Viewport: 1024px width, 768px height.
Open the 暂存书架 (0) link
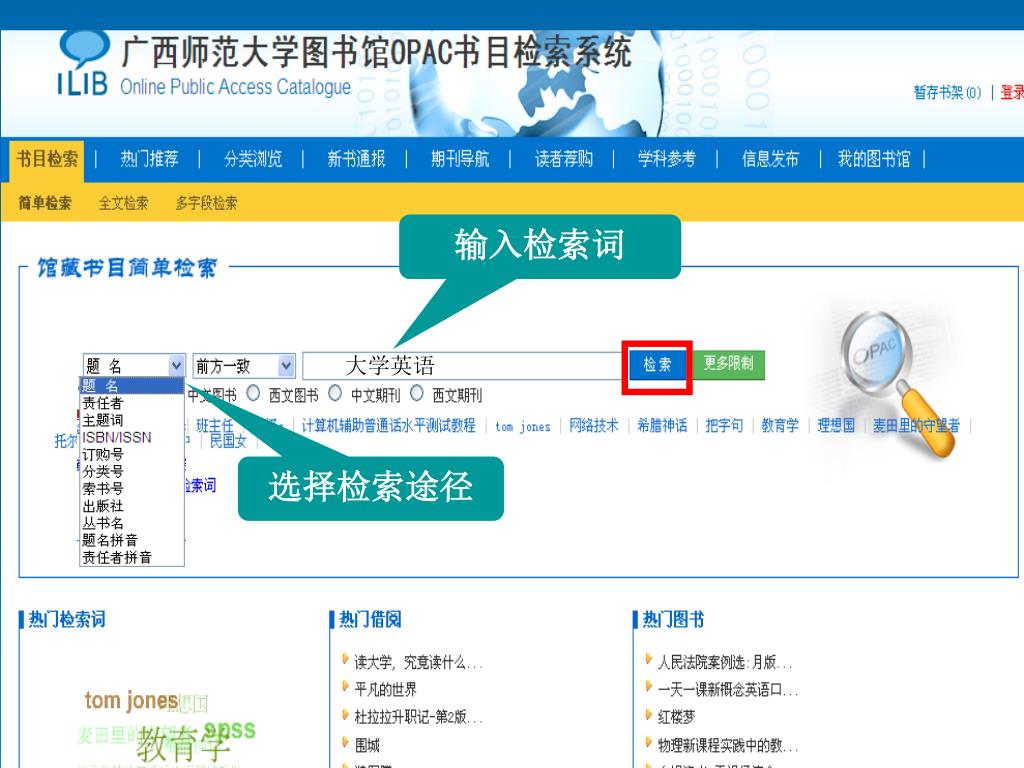coord(948,93)
